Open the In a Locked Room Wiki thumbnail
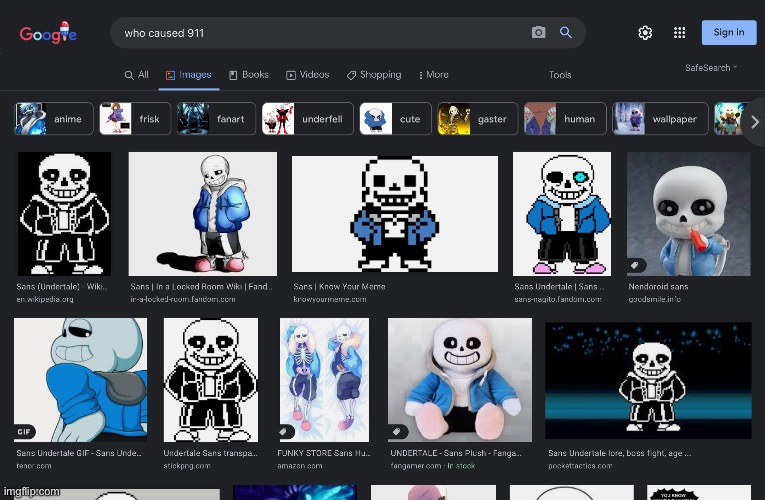The width and height of the screenshot is (765, 500). point(202,214)
